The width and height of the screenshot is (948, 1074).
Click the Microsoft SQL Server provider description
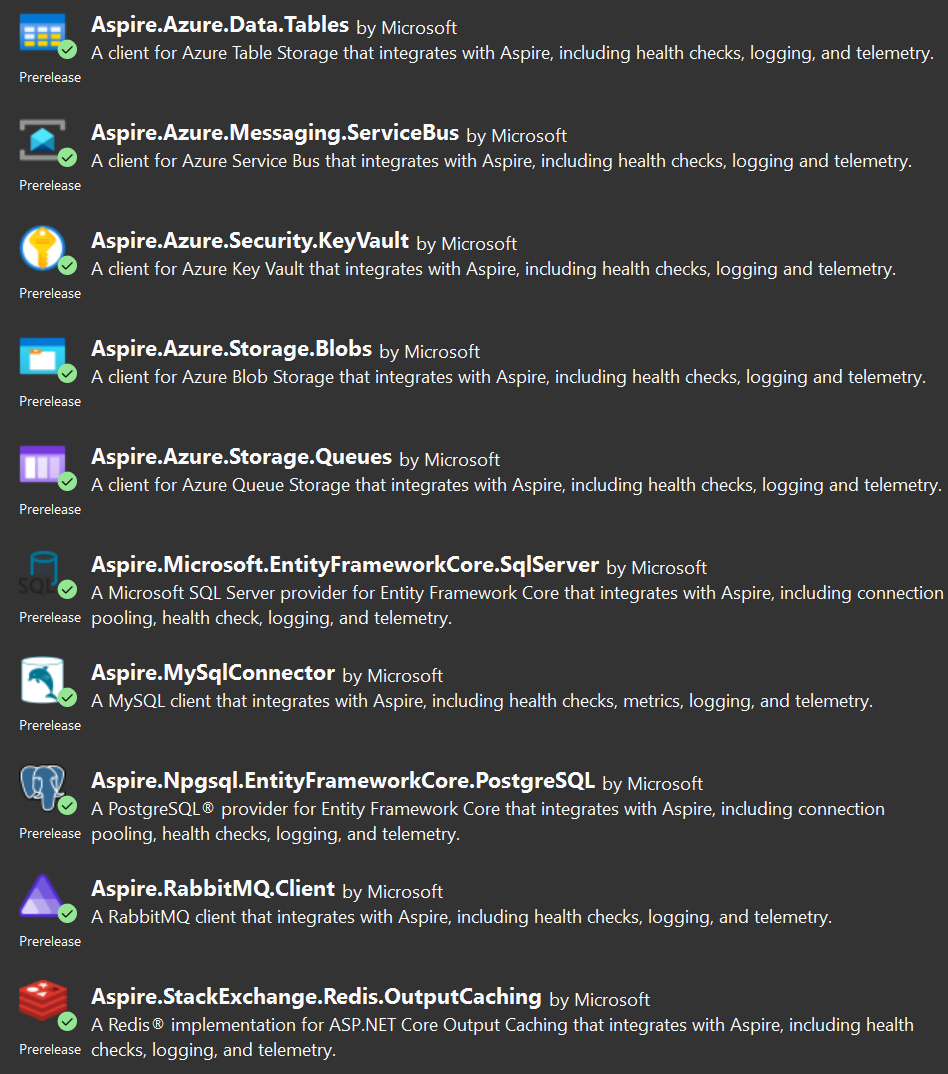click(517, 605)
